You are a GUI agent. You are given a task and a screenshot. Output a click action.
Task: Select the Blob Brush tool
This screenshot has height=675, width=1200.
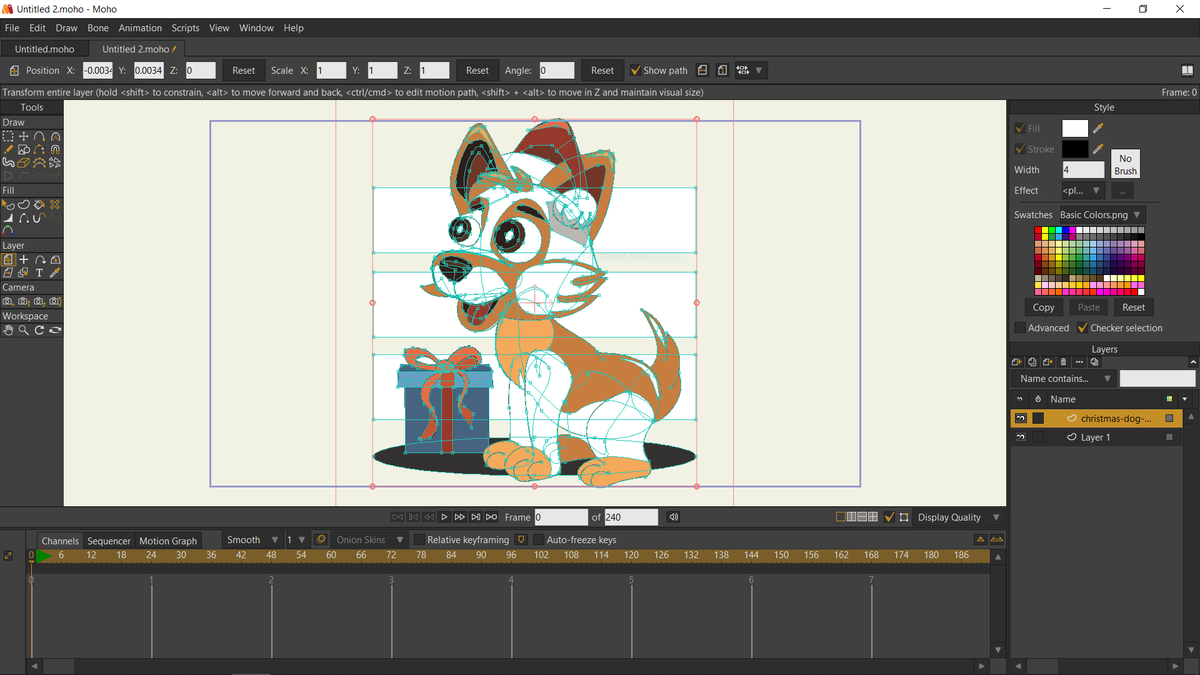[8, 163]
